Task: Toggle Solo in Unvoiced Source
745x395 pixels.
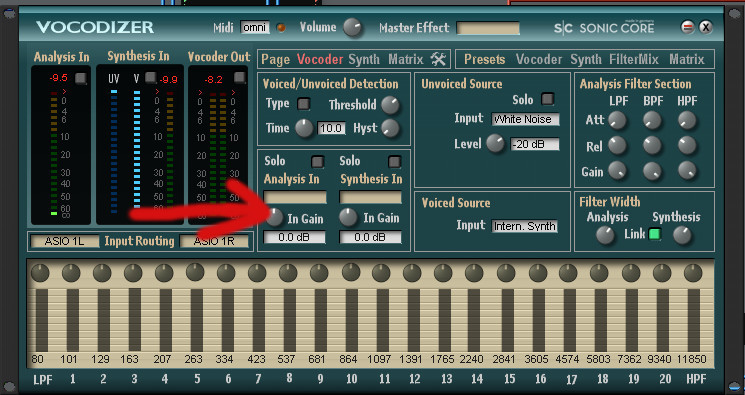Action: [547, 99]
